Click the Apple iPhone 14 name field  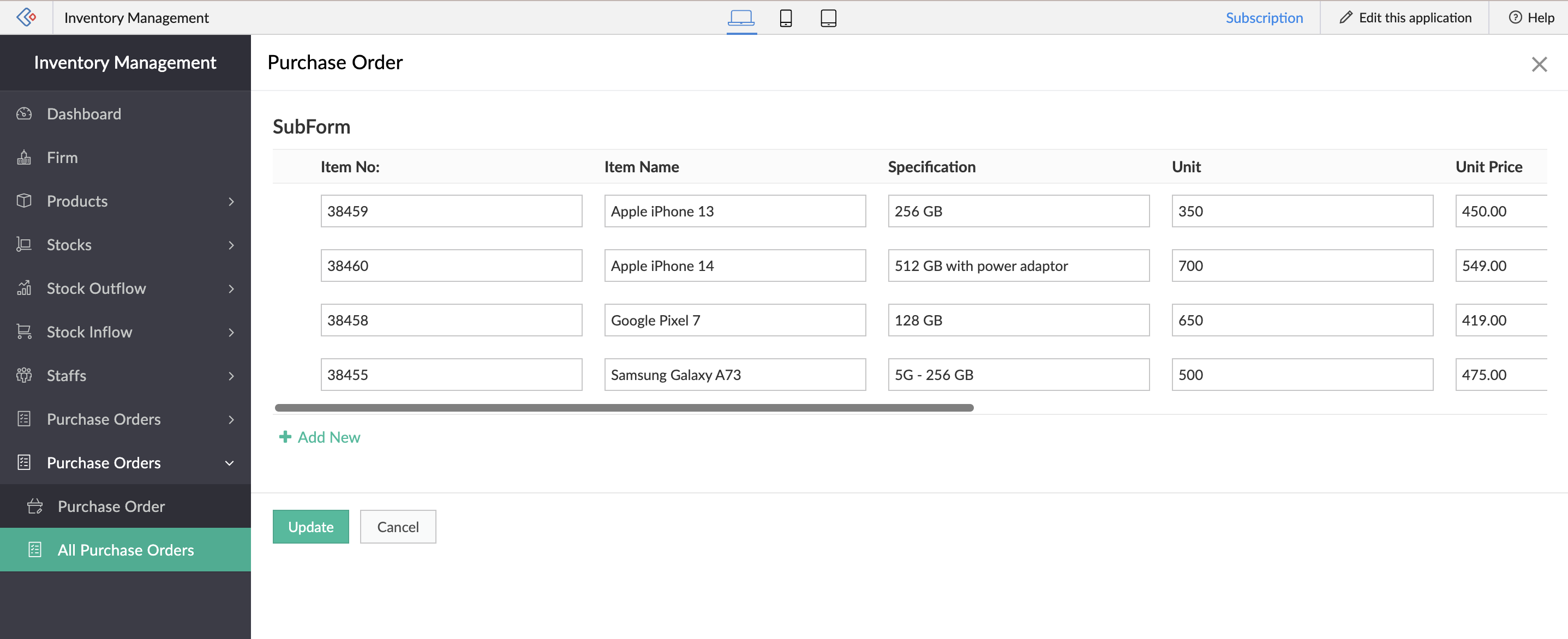[x=734, y=266]
